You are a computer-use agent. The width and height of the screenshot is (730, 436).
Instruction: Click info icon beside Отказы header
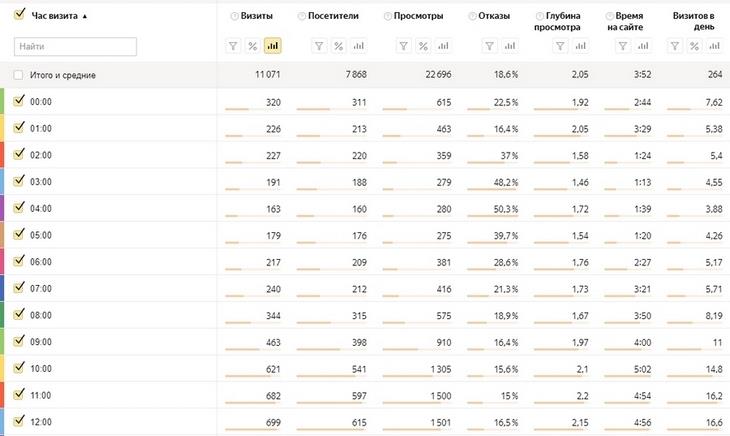point(472,17)
